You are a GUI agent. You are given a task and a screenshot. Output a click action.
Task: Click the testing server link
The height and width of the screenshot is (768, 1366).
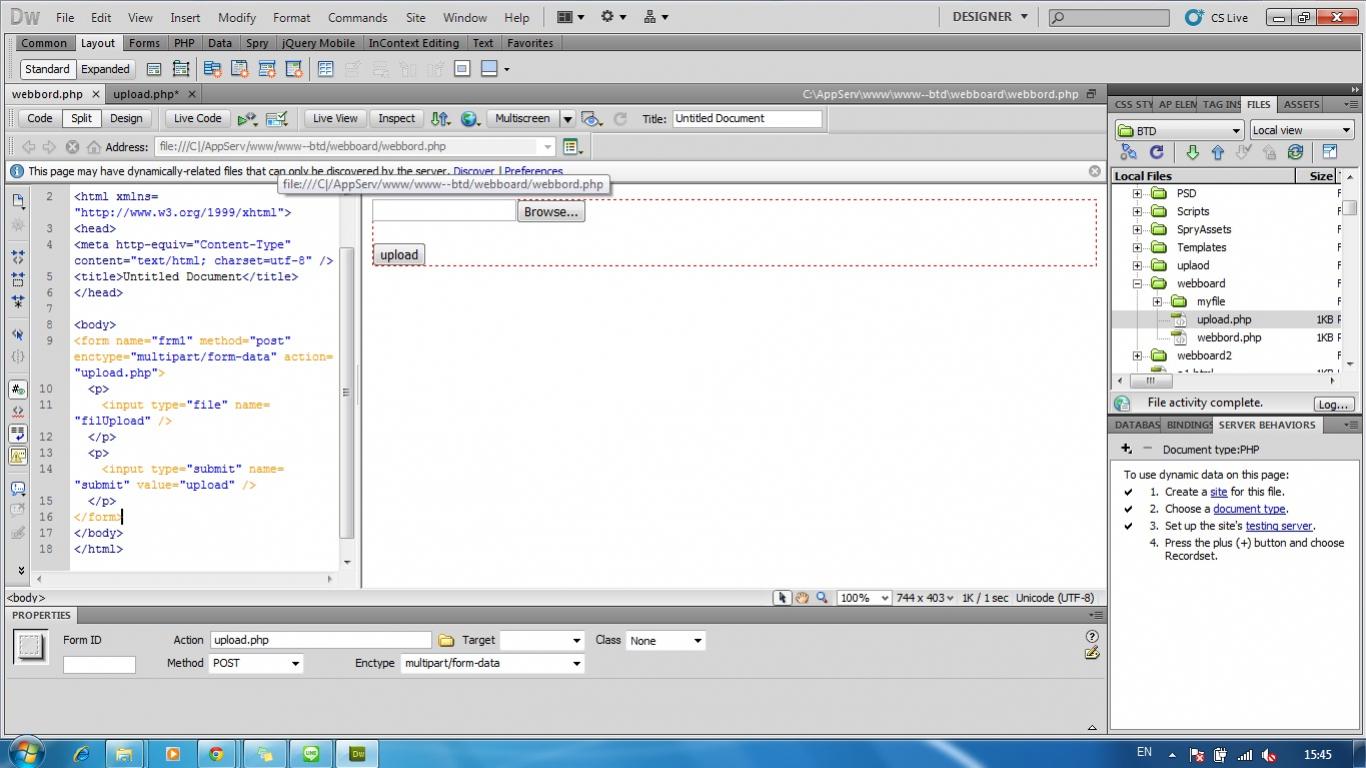tap(1279, 526)
